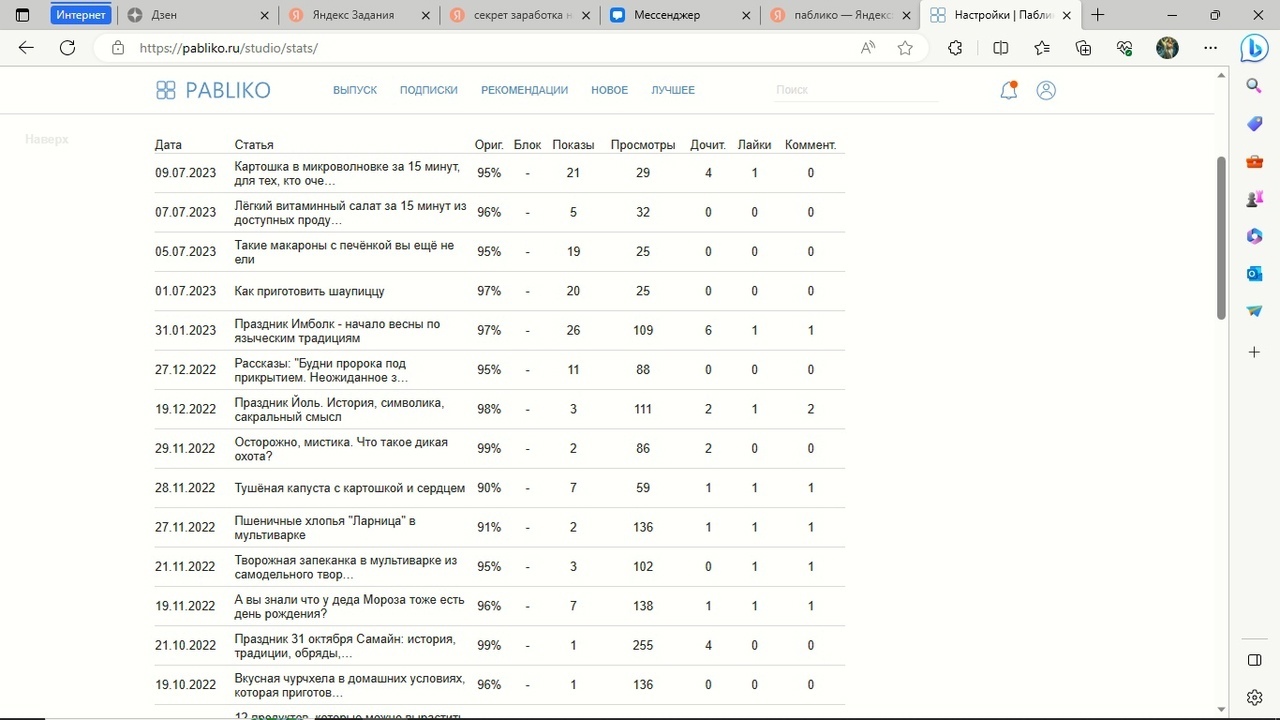Open the user profile icon

point(1046,90)
